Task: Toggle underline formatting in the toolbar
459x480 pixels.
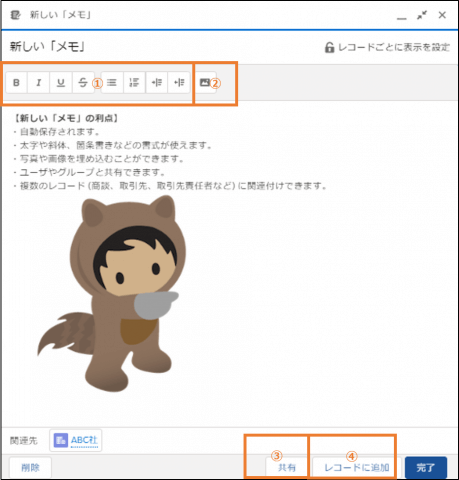Action: click(61, 82)
